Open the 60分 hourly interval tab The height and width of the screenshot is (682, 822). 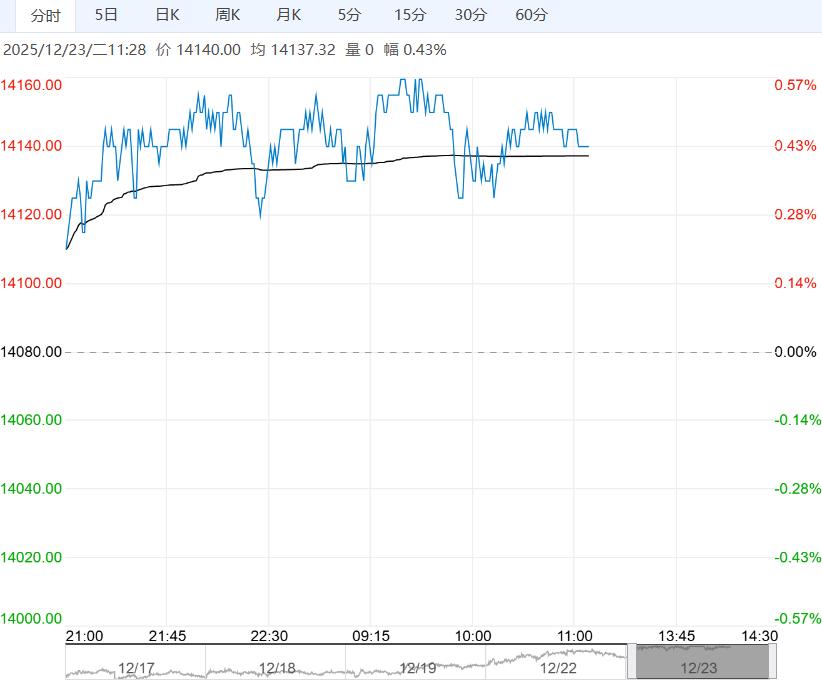click(531, 15)
